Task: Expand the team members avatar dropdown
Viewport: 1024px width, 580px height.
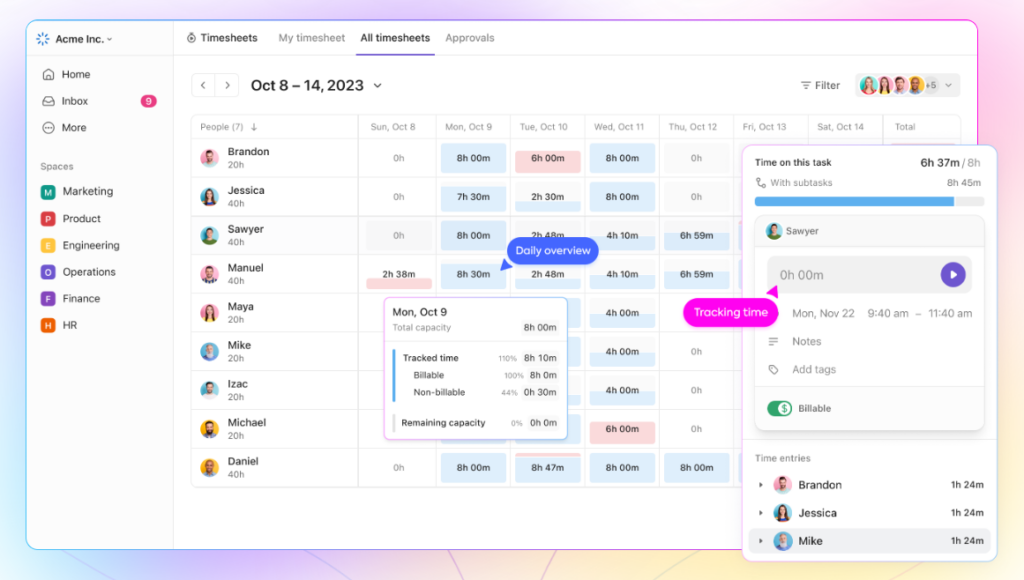Action: pos(948,85)
